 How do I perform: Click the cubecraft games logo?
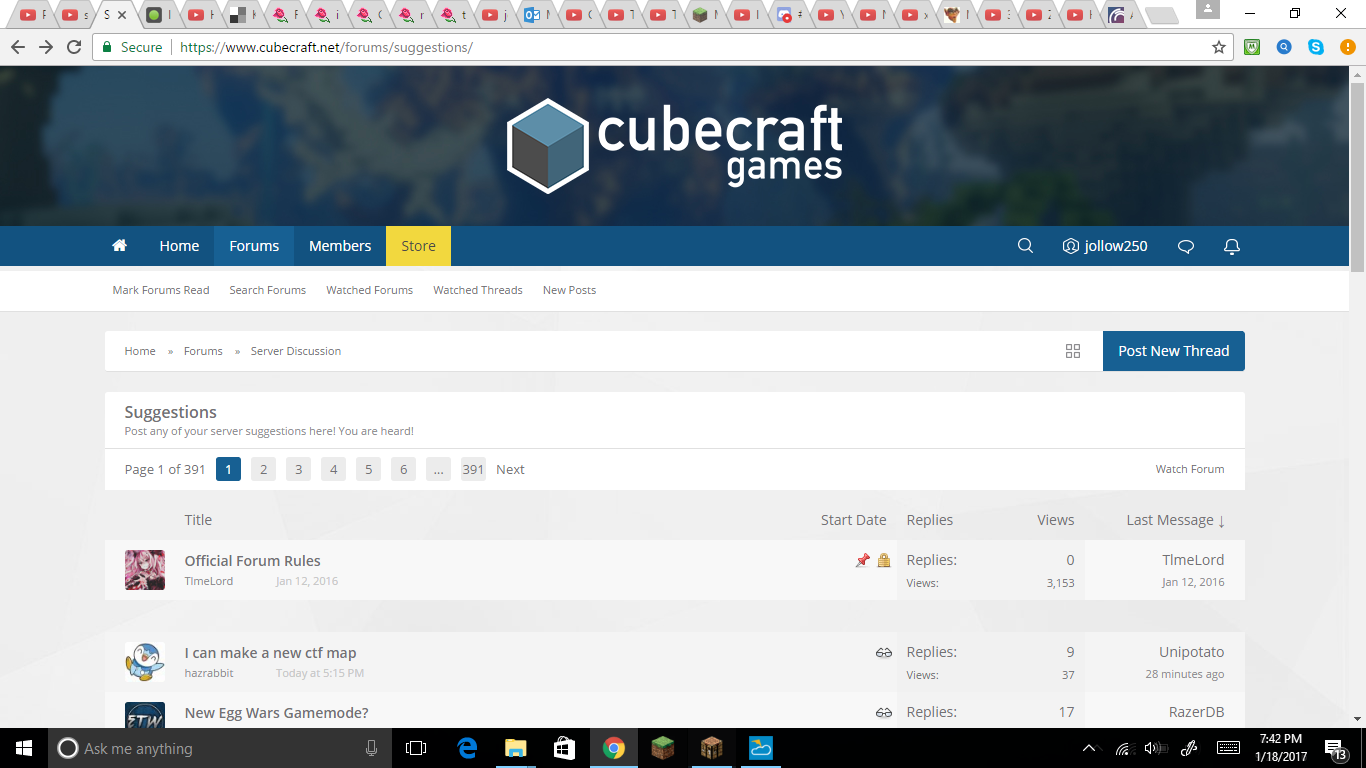click(675, 146)
